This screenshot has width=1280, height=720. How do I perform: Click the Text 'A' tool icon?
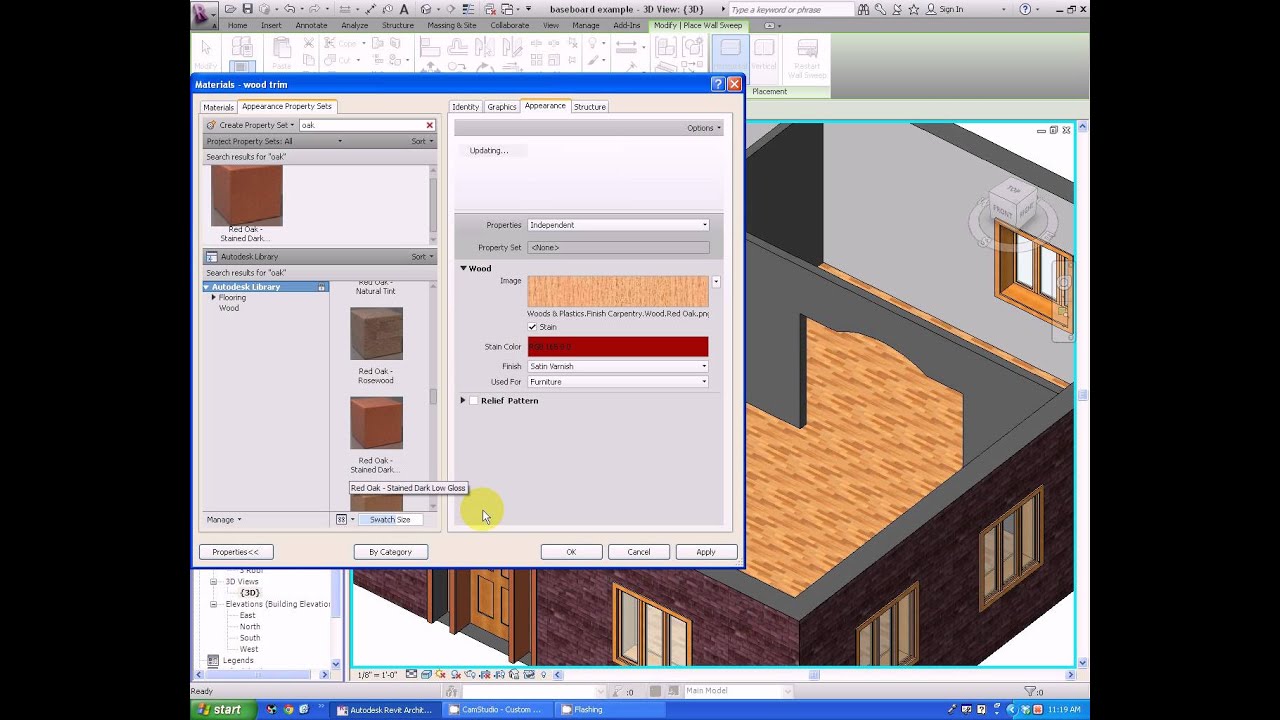click(x=404, y=9)
